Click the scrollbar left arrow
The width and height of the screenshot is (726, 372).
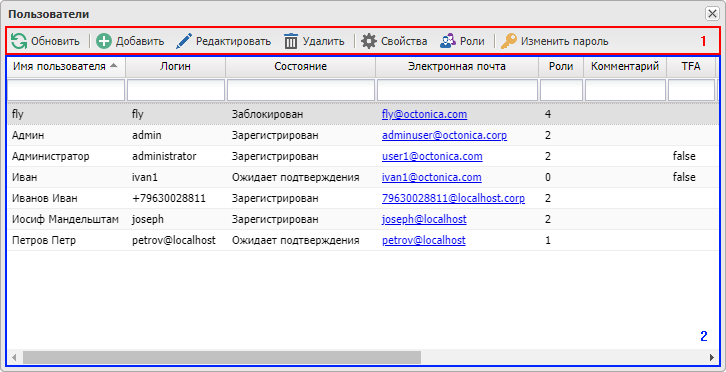(x=14, y=357)
